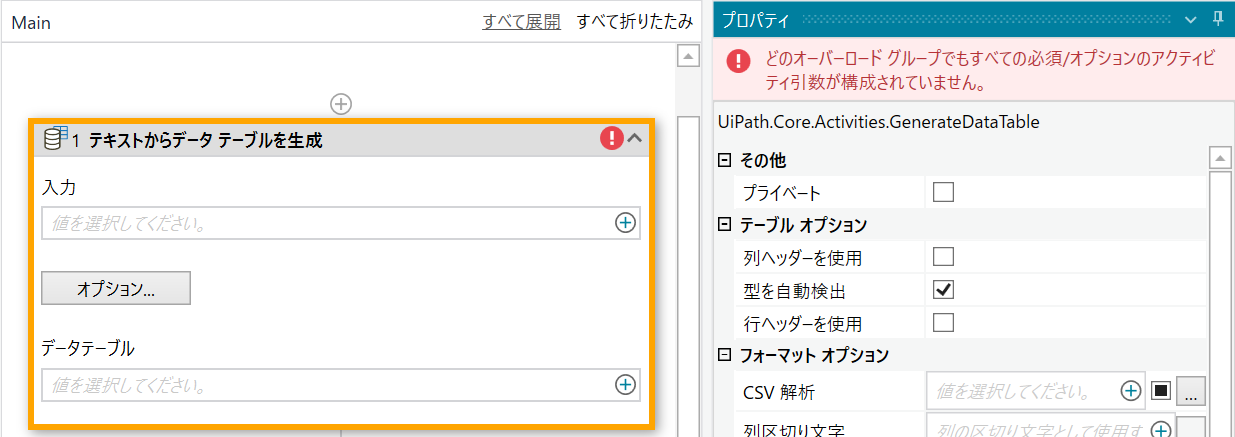Uncheck 型を自動検出 checkbox

pos(943,290)
